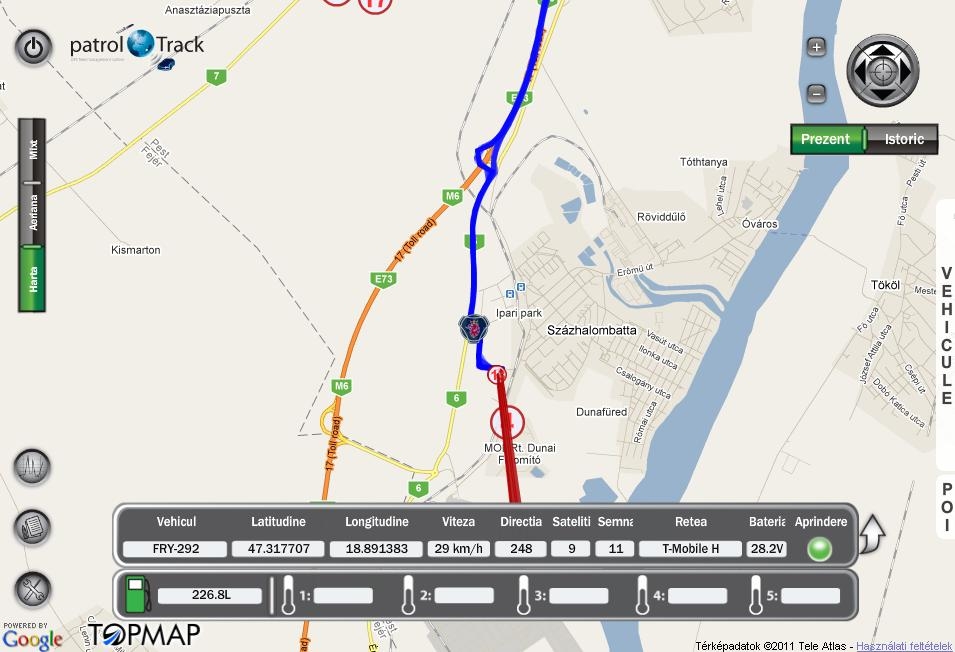
Task: Zoom out with the minus button
Action: 816,93
